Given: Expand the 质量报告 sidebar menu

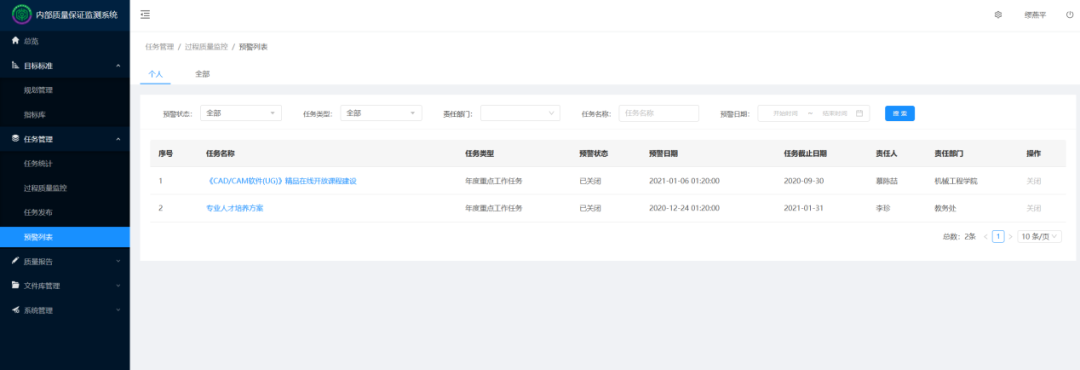Looking at the screenshot, I should pos(65,261).
